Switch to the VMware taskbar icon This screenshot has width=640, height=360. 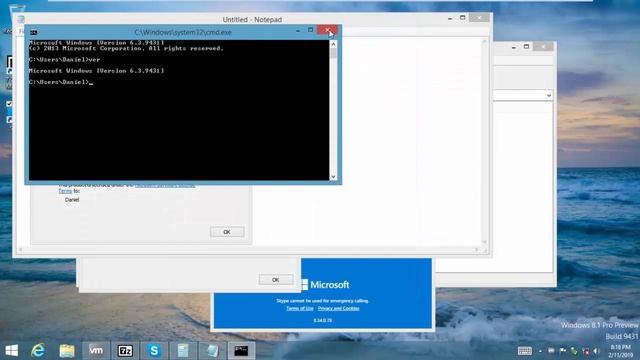click(96, 351)
